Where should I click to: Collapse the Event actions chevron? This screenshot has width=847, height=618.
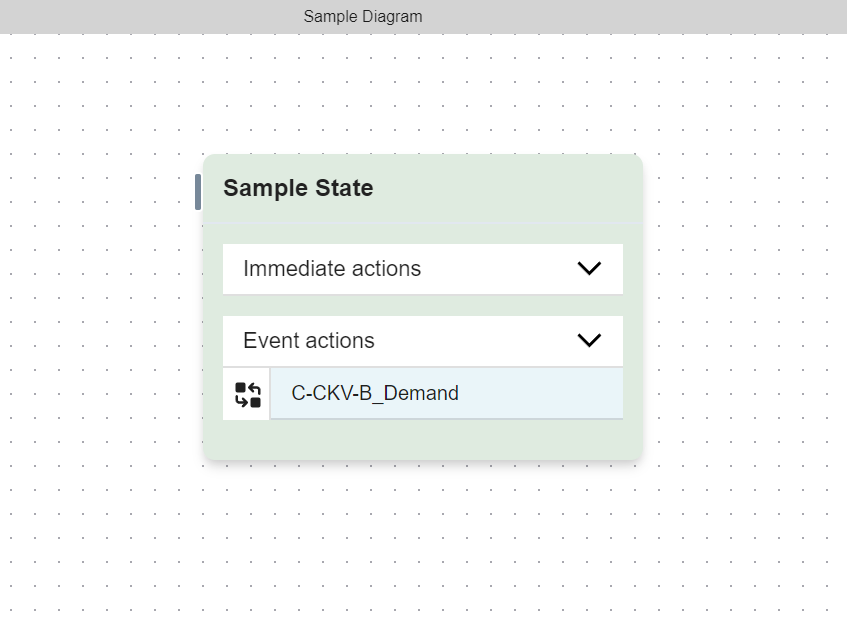pos(589,340)
